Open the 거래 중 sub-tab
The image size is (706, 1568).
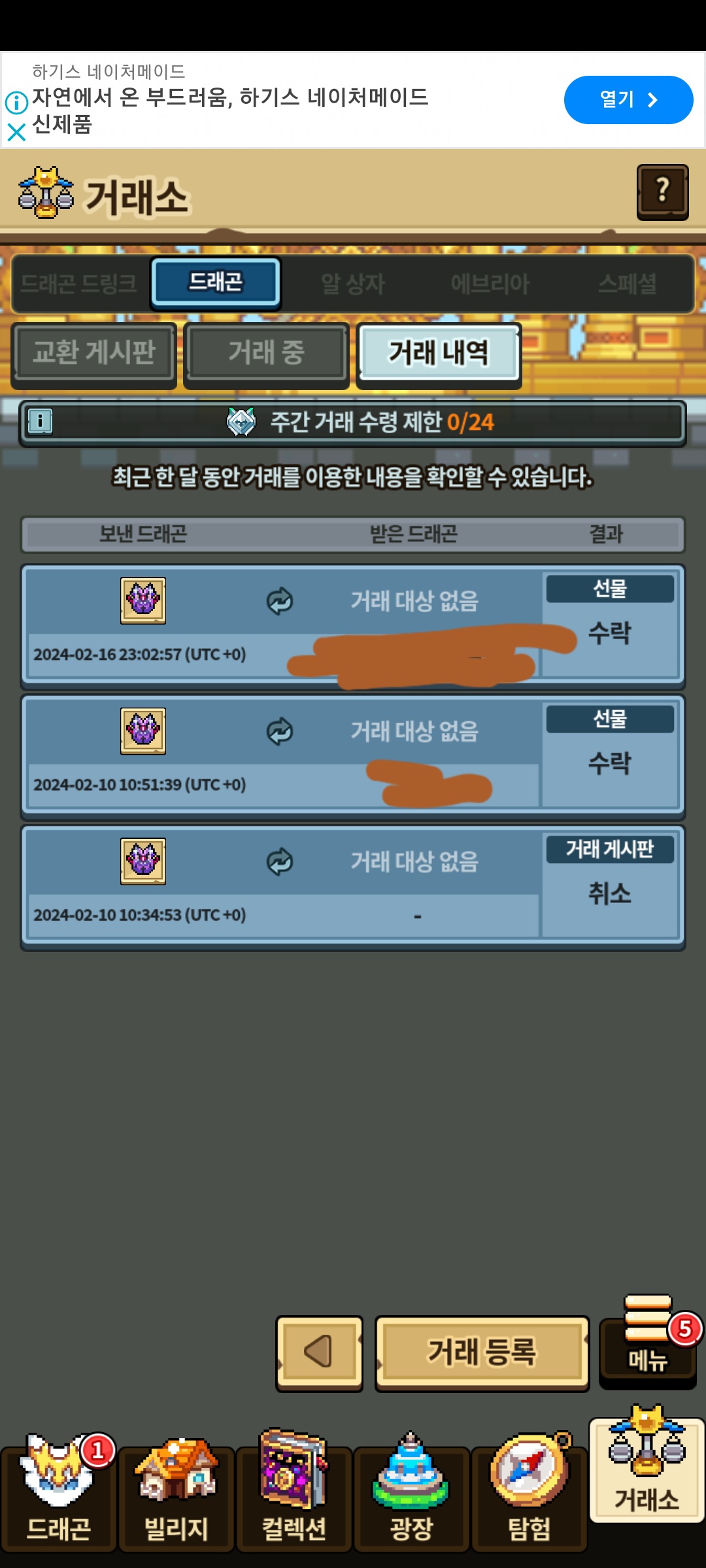(x=266, y=353)
